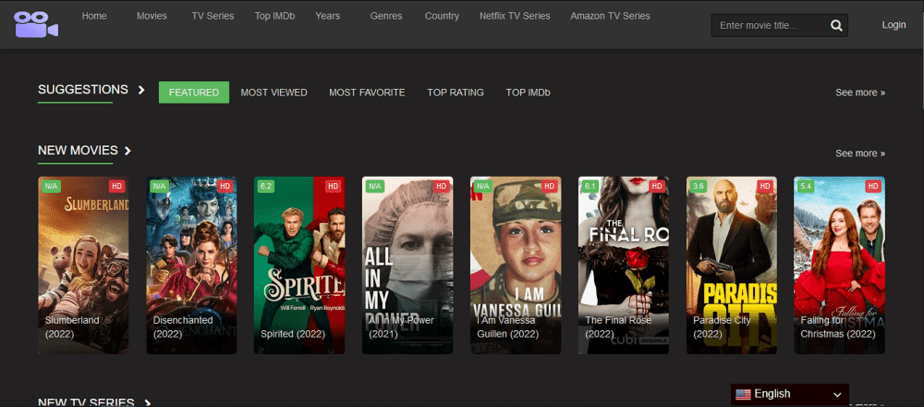924x407 pixels.
Task: Click the 6.2 rating badge on Spirited
Action: (x=266, y=186)
